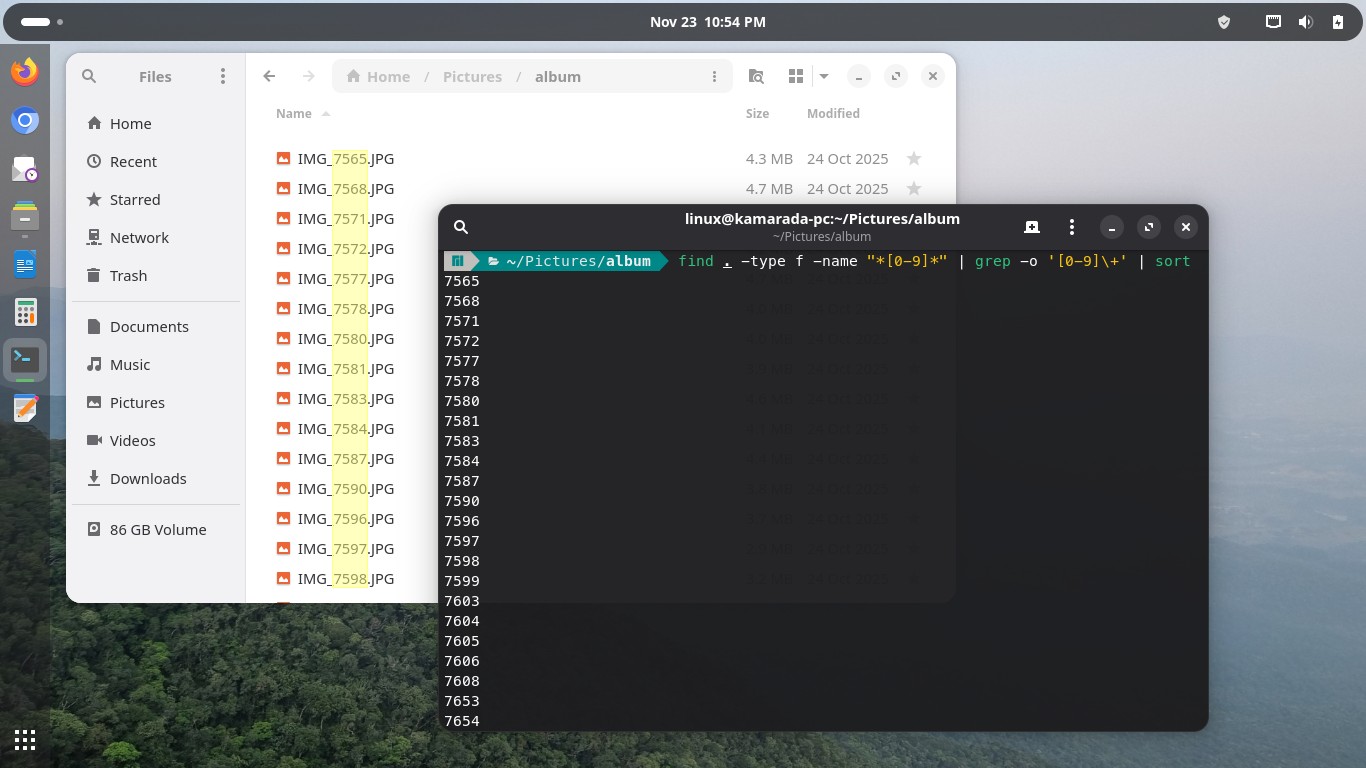Open the view options dropdown arrow
The height and width of the screenshot is (768, 1366).
pyautogui.click(x=824, y=76)
